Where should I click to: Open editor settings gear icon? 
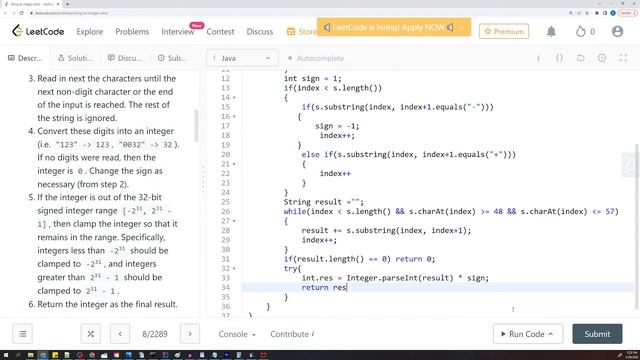[x=602, y=58]
